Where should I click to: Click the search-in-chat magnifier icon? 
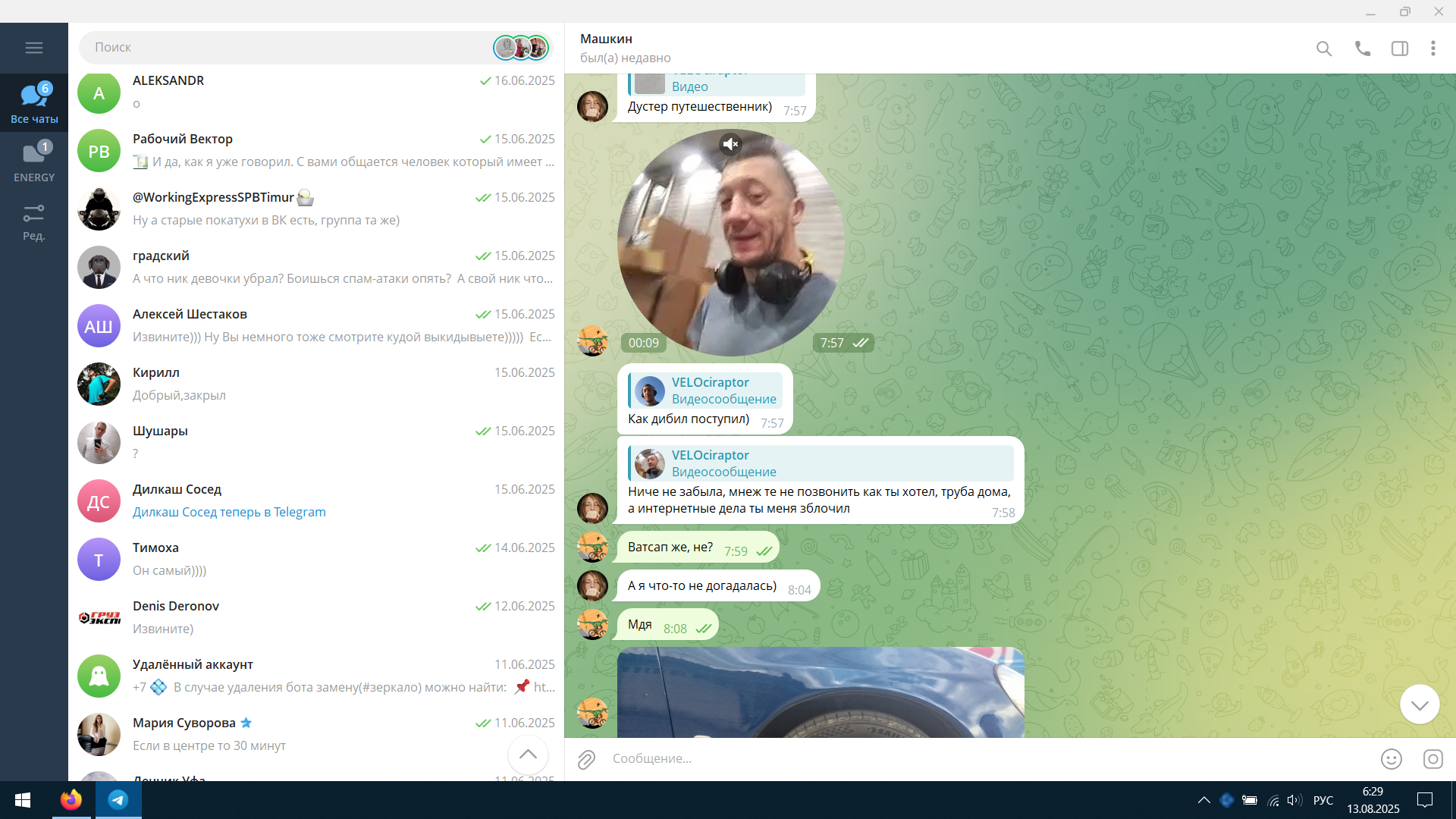(x=1324, y=49)
